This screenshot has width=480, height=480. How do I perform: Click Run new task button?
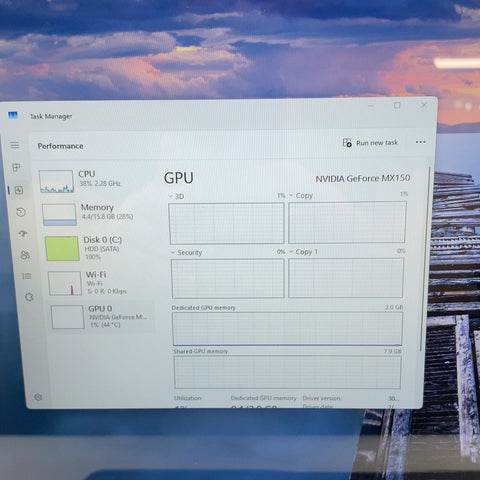pos(370,143)
